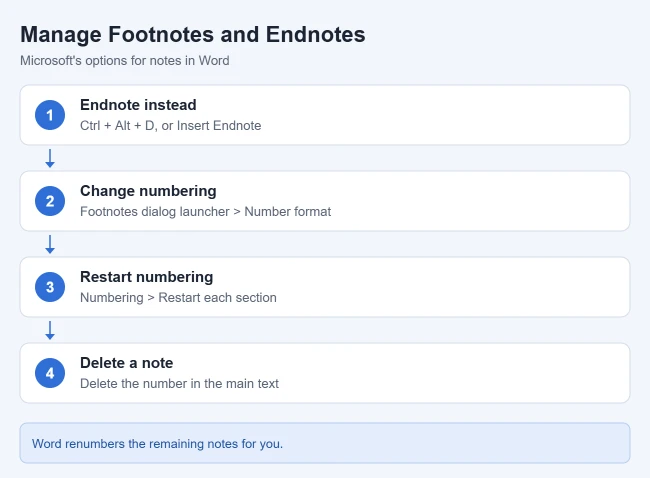Select the "Change numbering" card title

(148, 191)
